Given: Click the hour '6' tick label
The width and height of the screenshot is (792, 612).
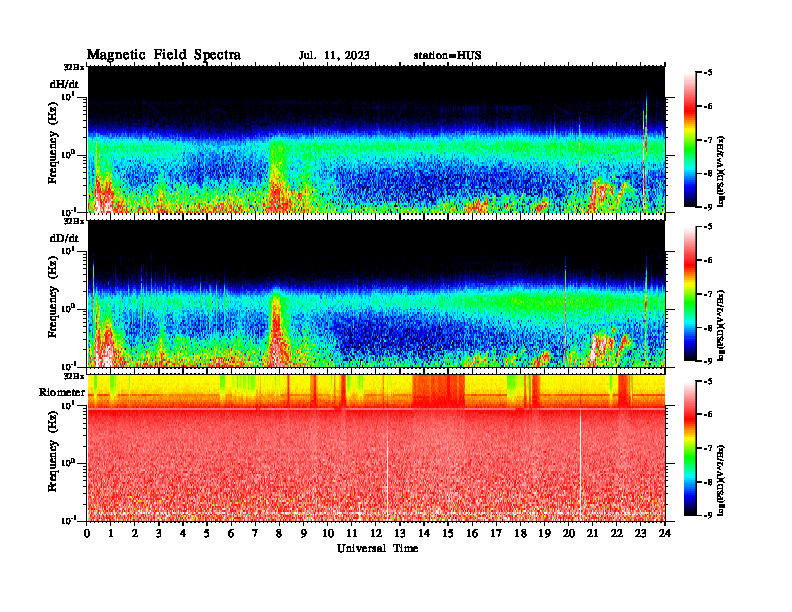Looking at the screenshot, I should click(x=231, y=533).
